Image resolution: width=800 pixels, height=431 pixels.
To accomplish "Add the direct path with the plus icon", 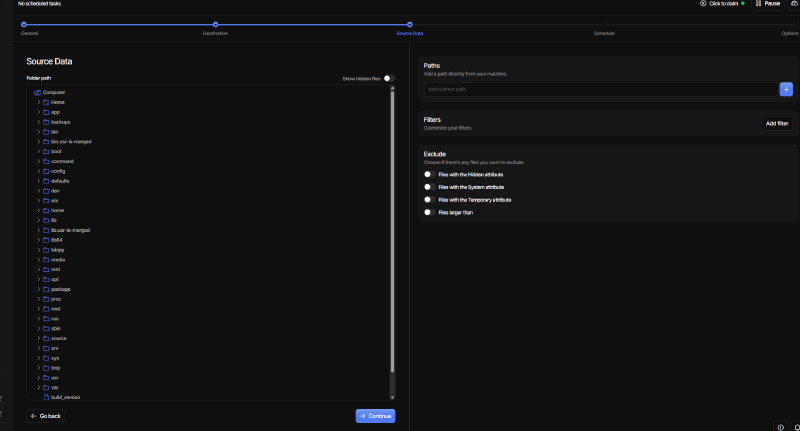I will coord(786,89).
